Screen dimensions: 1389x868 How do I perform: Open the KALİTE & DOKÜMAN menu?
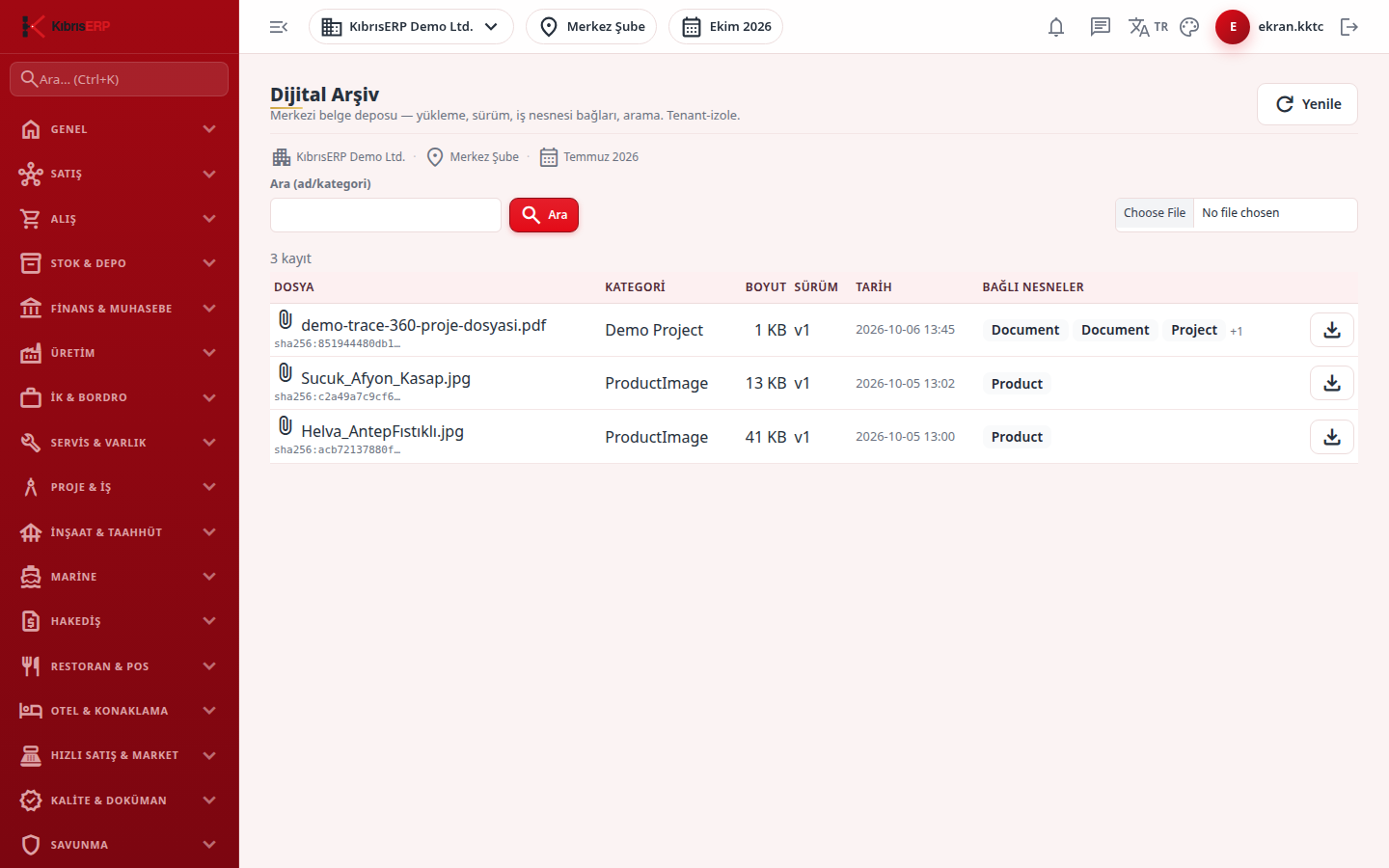pyautogui.click(x=120, y=800)
